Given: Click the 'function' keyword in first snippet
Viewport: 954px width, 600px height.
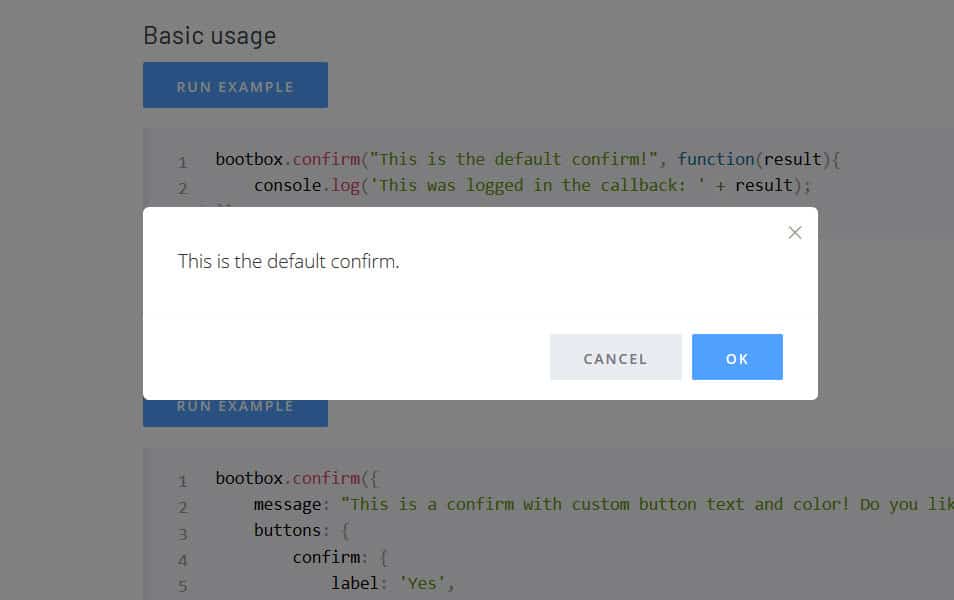Looking at the screenshot, I should (715, 159).
